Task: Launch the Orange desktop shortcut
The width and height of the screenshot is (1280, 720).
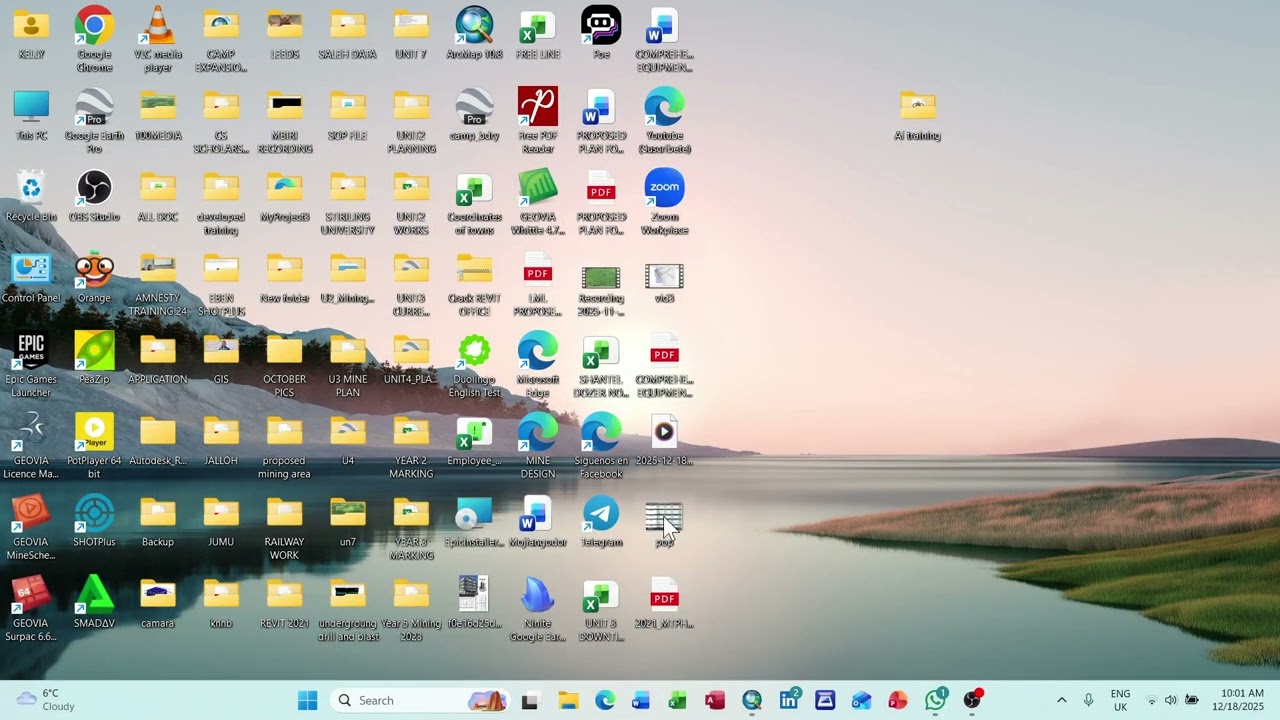Action: pos(94,277)
